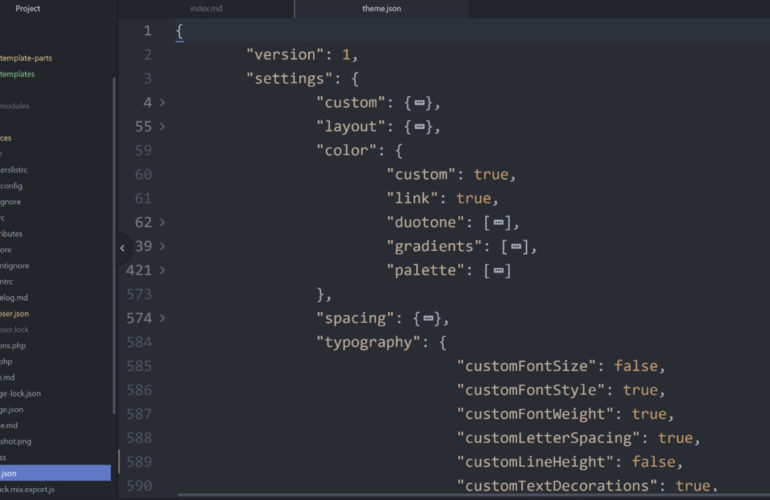This screenshot has height=500, width=770.
Task: Click the fold ellipsis marker after "spacing"
Action: (428, 319)
